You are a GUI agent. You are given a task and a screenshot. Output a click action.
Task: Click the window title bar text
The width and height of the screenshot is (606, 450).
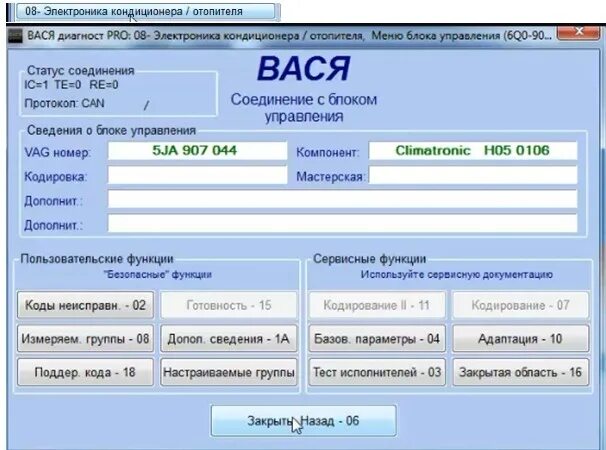tap(289, 36)
